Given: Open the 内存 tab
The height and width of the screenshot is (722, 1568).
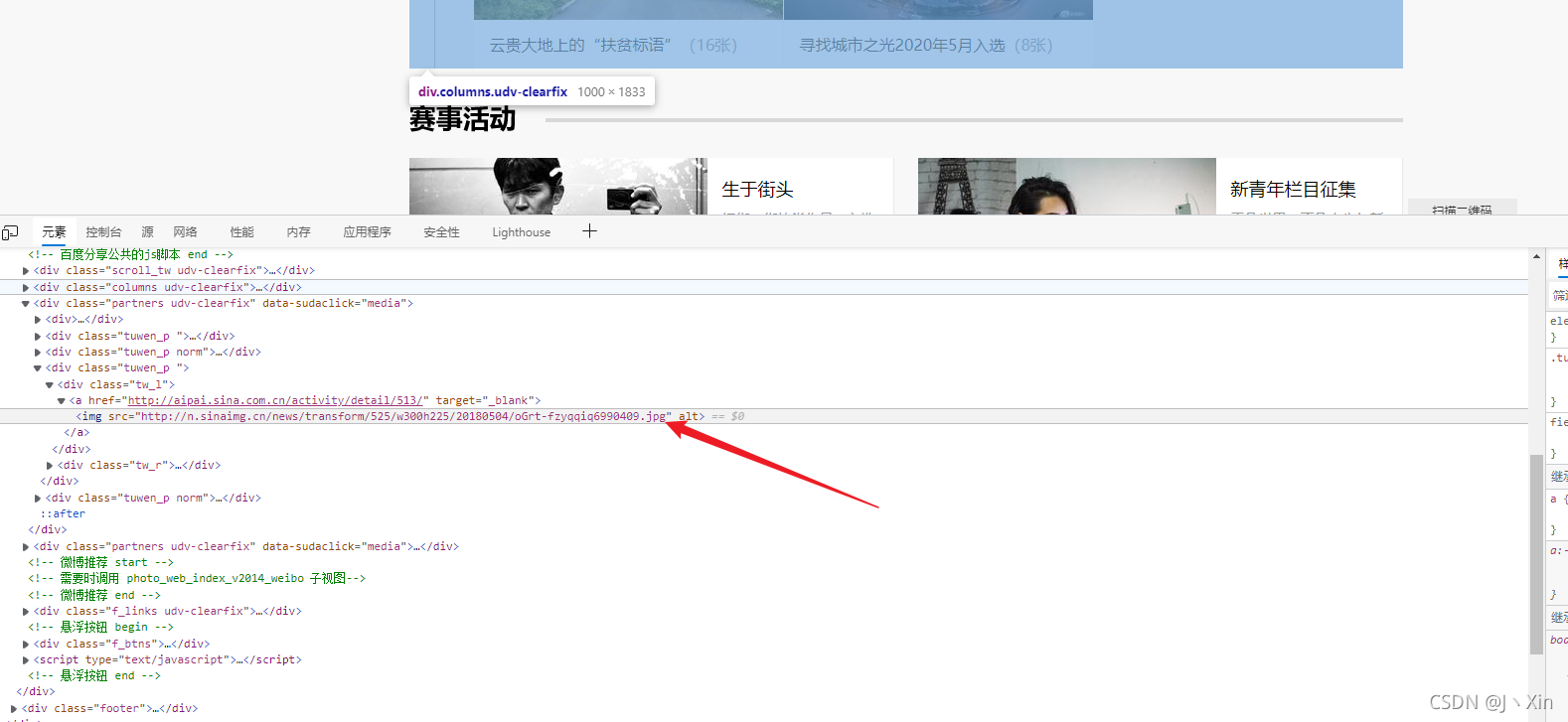Looking at the screenshot, I should (x=298, y=232).
